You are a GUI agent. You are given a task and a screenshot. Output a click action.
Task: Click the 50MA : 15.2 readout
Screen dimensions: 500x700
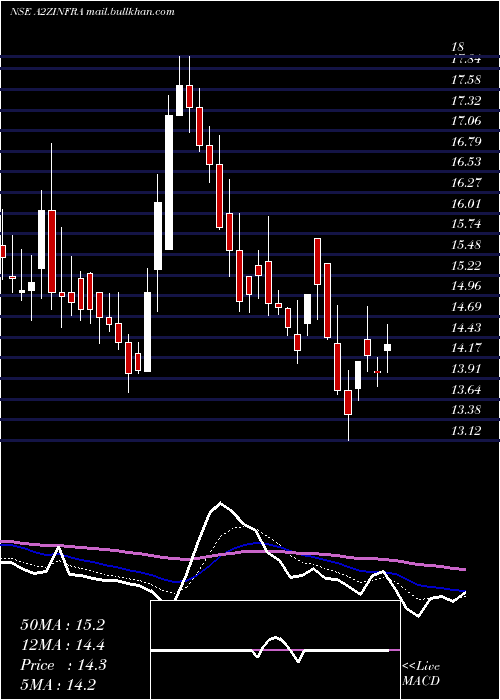[x=62, y=625]
